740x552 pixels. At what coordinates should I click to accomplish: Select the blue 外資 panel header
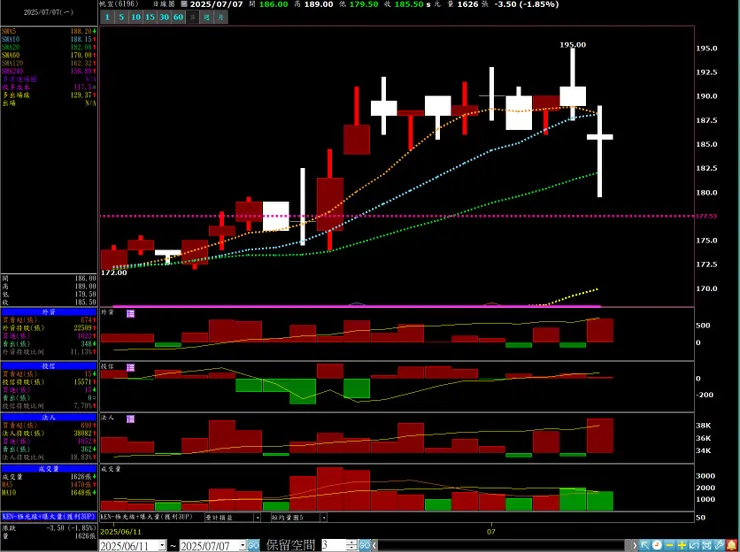click(x=49, y=312)
